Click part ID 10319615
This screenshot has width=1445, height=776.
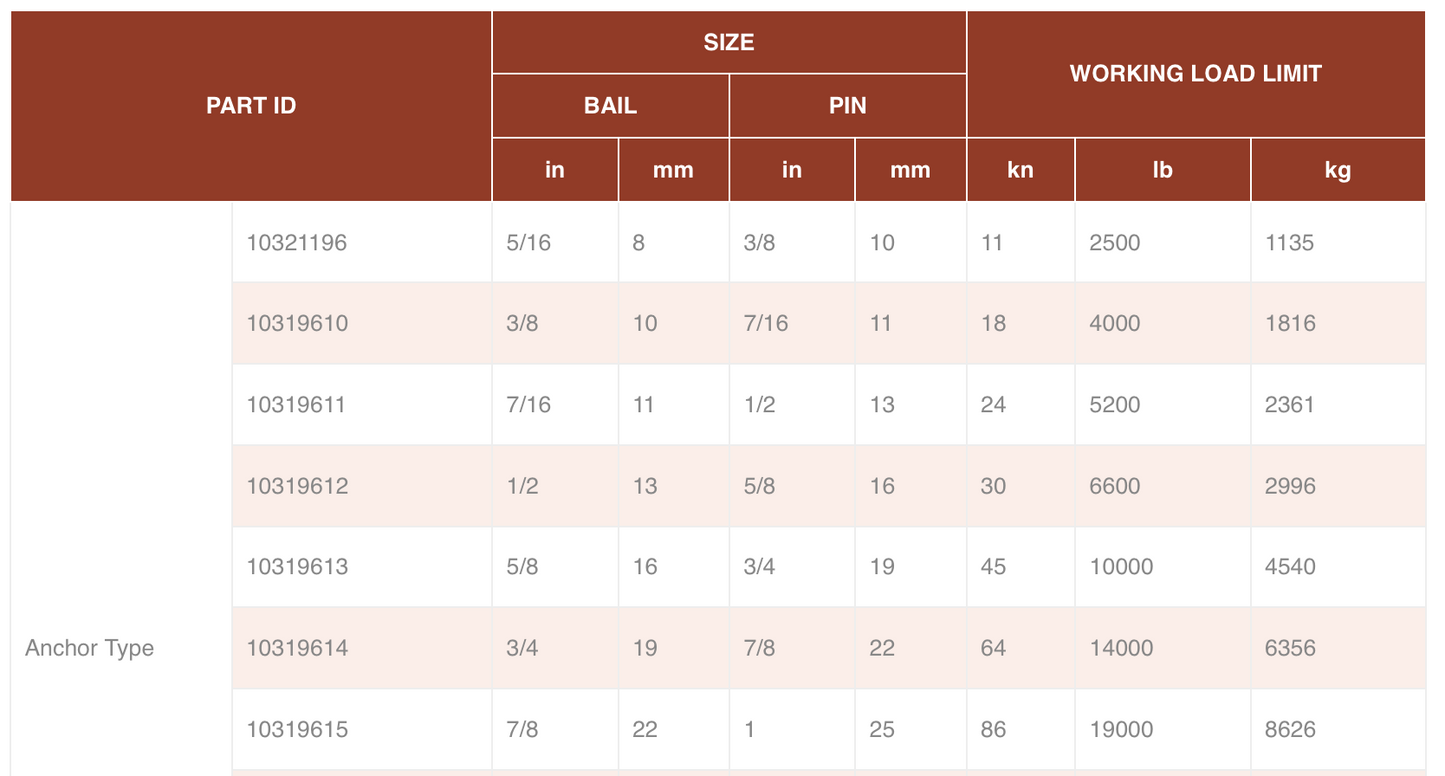pos(297,730)
